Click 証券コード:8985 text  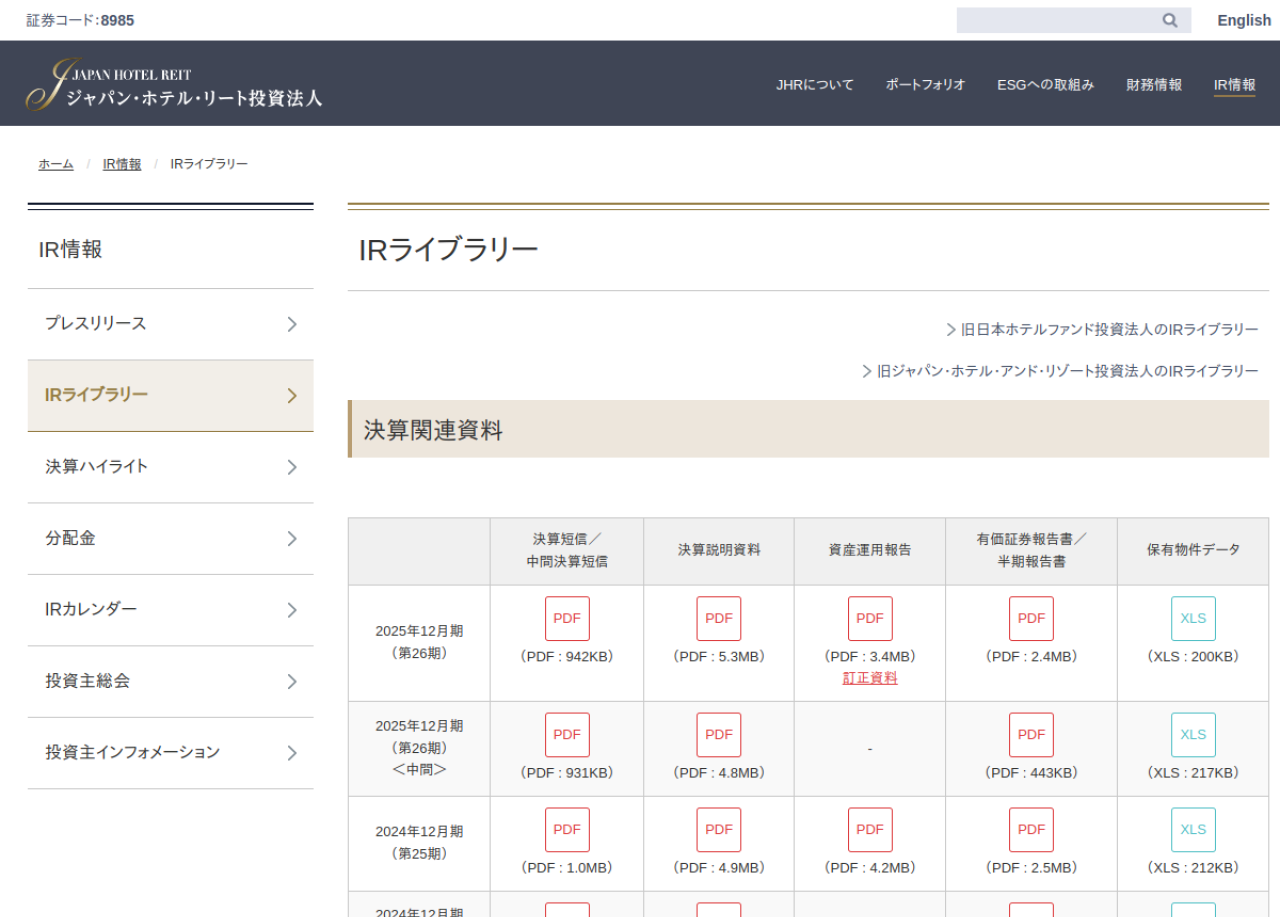click(80, 20)
